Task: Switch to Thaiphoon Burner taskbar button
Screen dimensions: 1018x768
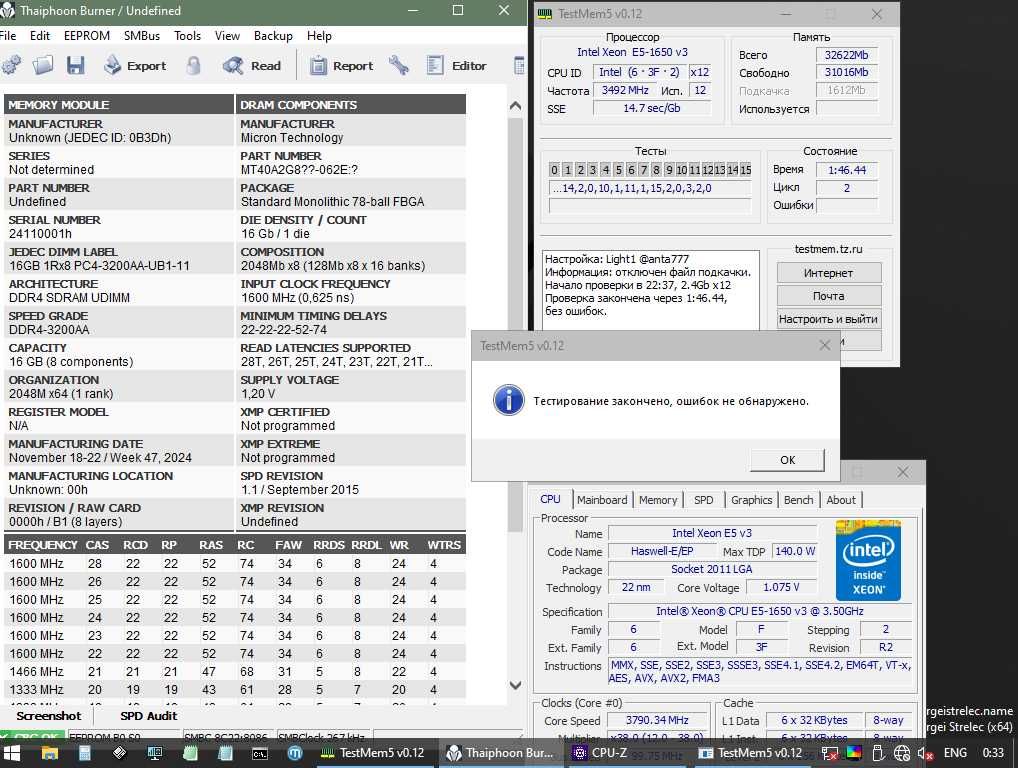Action: click(x=500, y=753)
